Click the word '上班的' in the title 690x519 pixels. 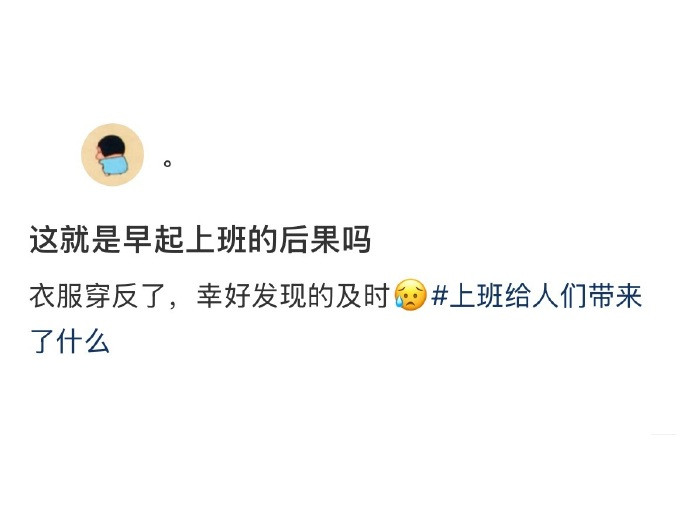click(x=231, y=240)
